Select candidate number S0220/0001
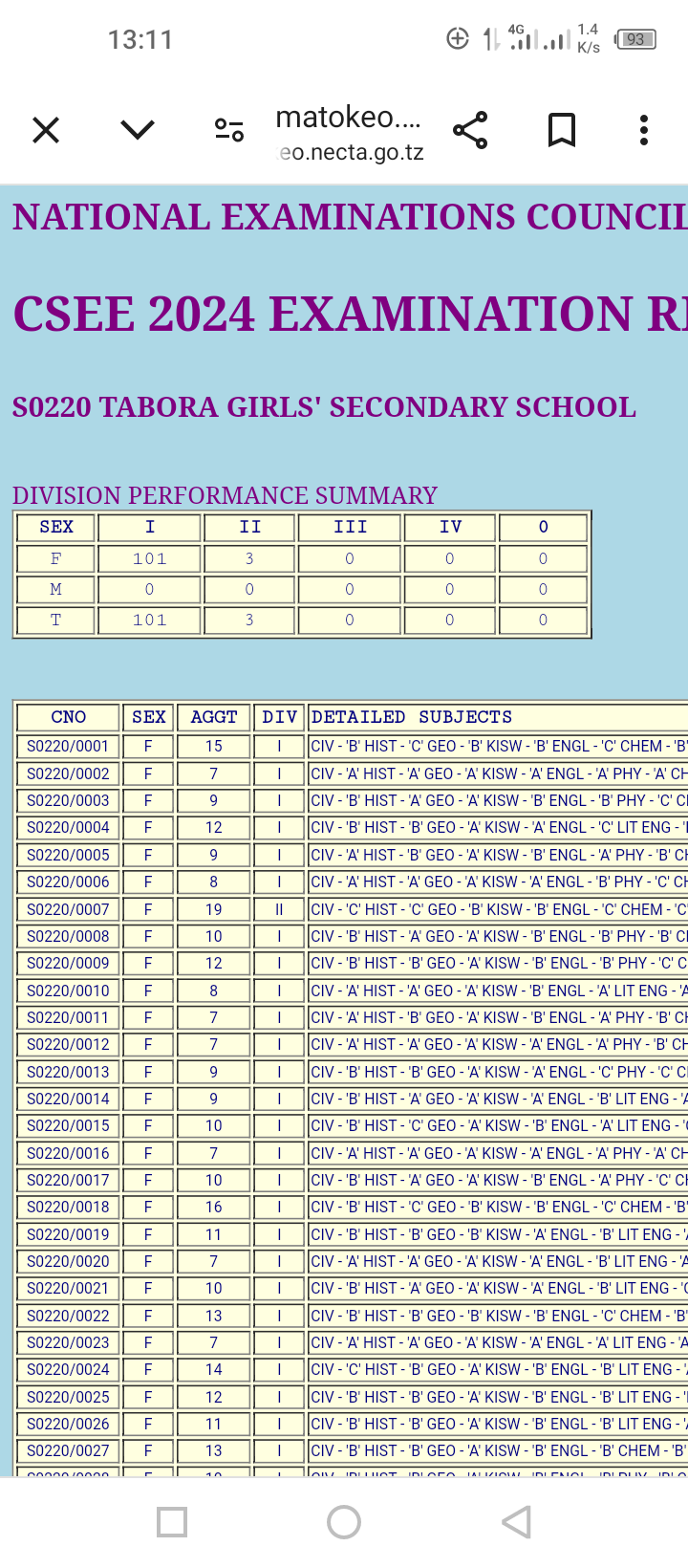The height and width of the screenshot is (1568, 688). (68, 746)
